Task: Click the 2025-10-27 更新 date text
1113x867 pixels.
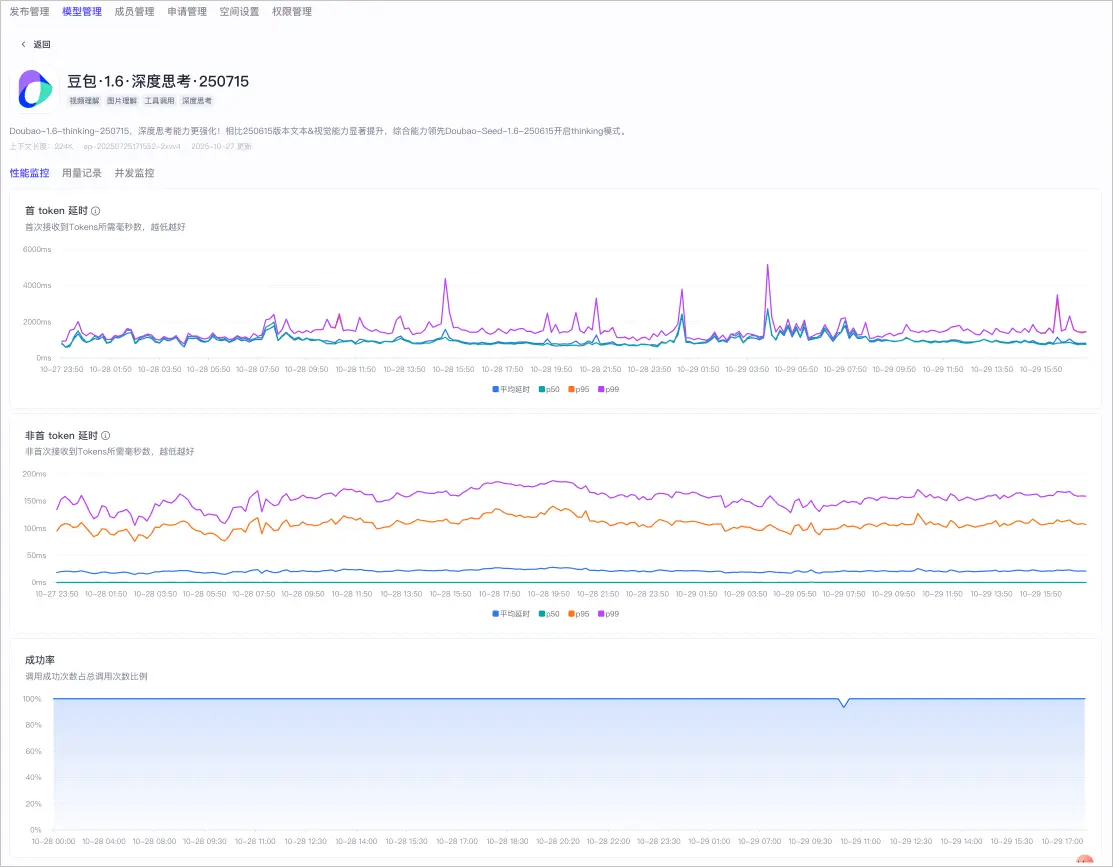Action: pyautogui.click(x=221, y=146)
